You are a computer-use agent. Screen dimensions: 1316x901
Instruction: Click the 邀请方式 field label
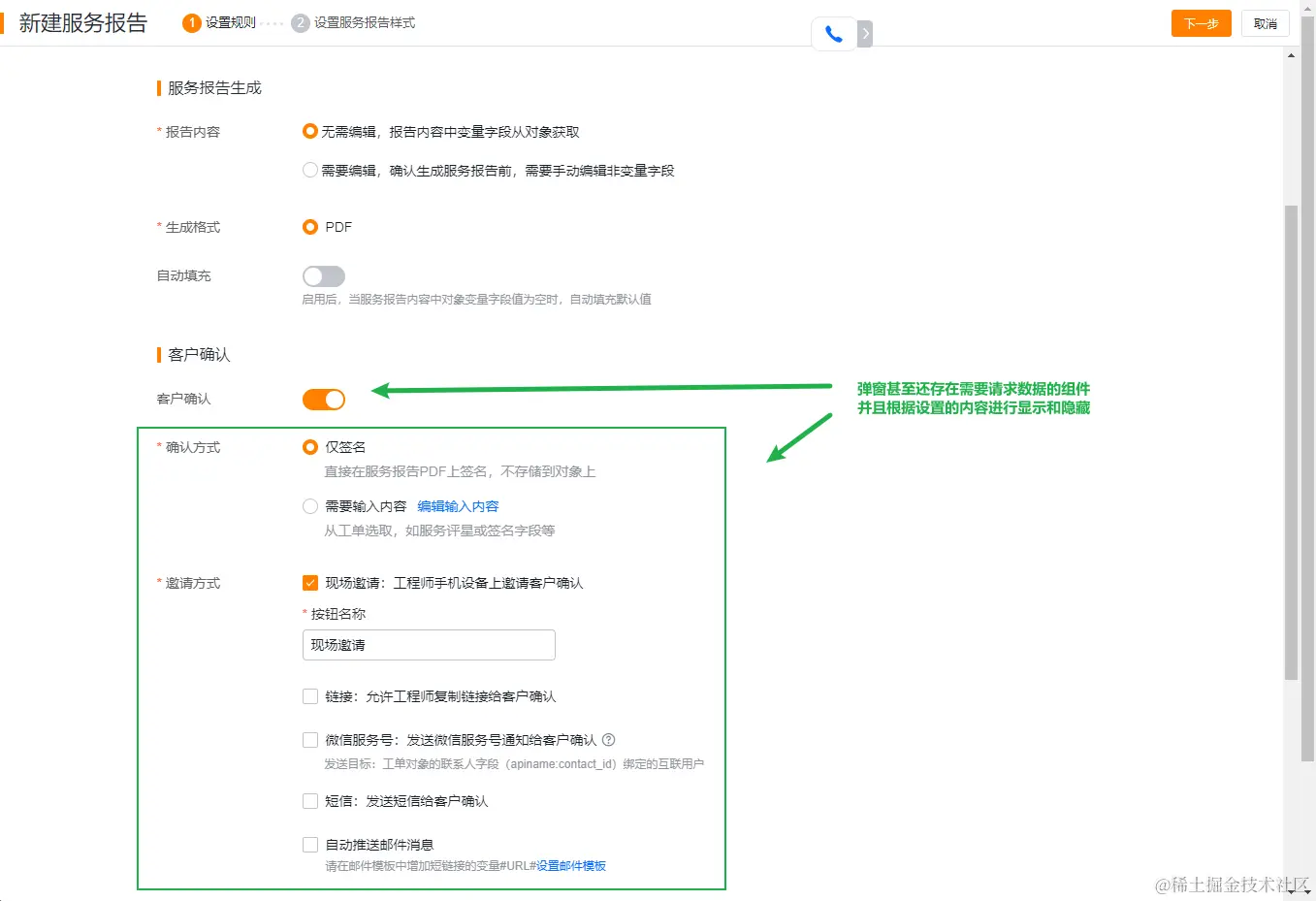pyautogui.click(x=192, y=583)
